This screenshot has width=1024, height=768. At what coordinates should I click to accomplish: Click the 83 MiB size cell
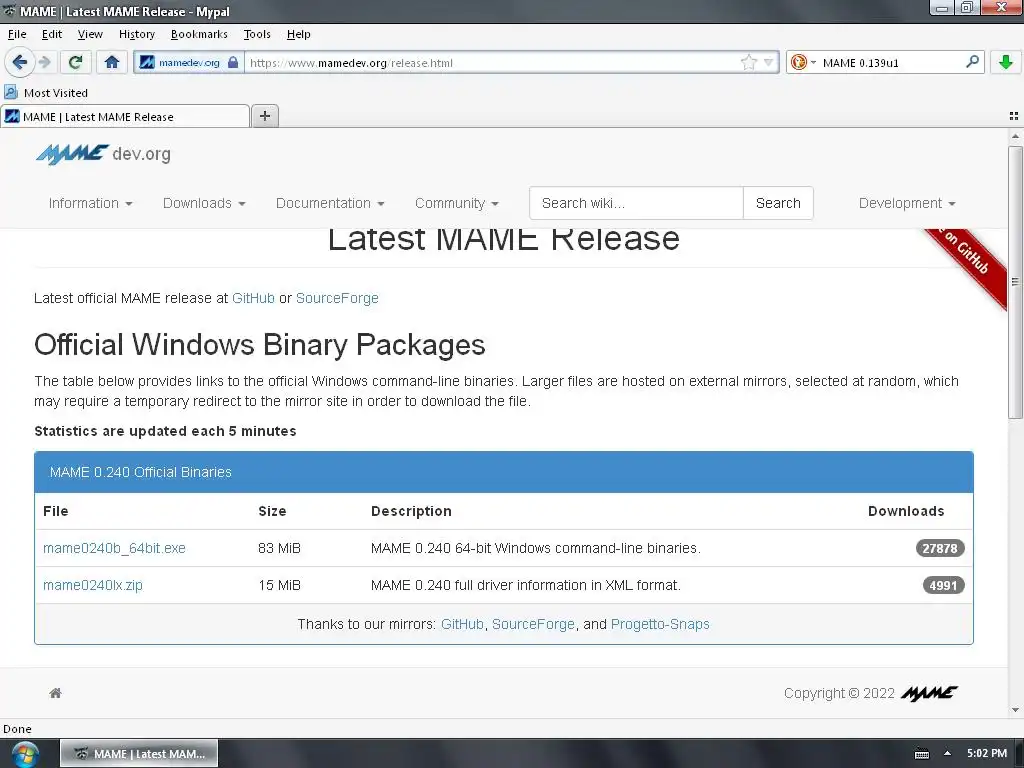[280, 548]
